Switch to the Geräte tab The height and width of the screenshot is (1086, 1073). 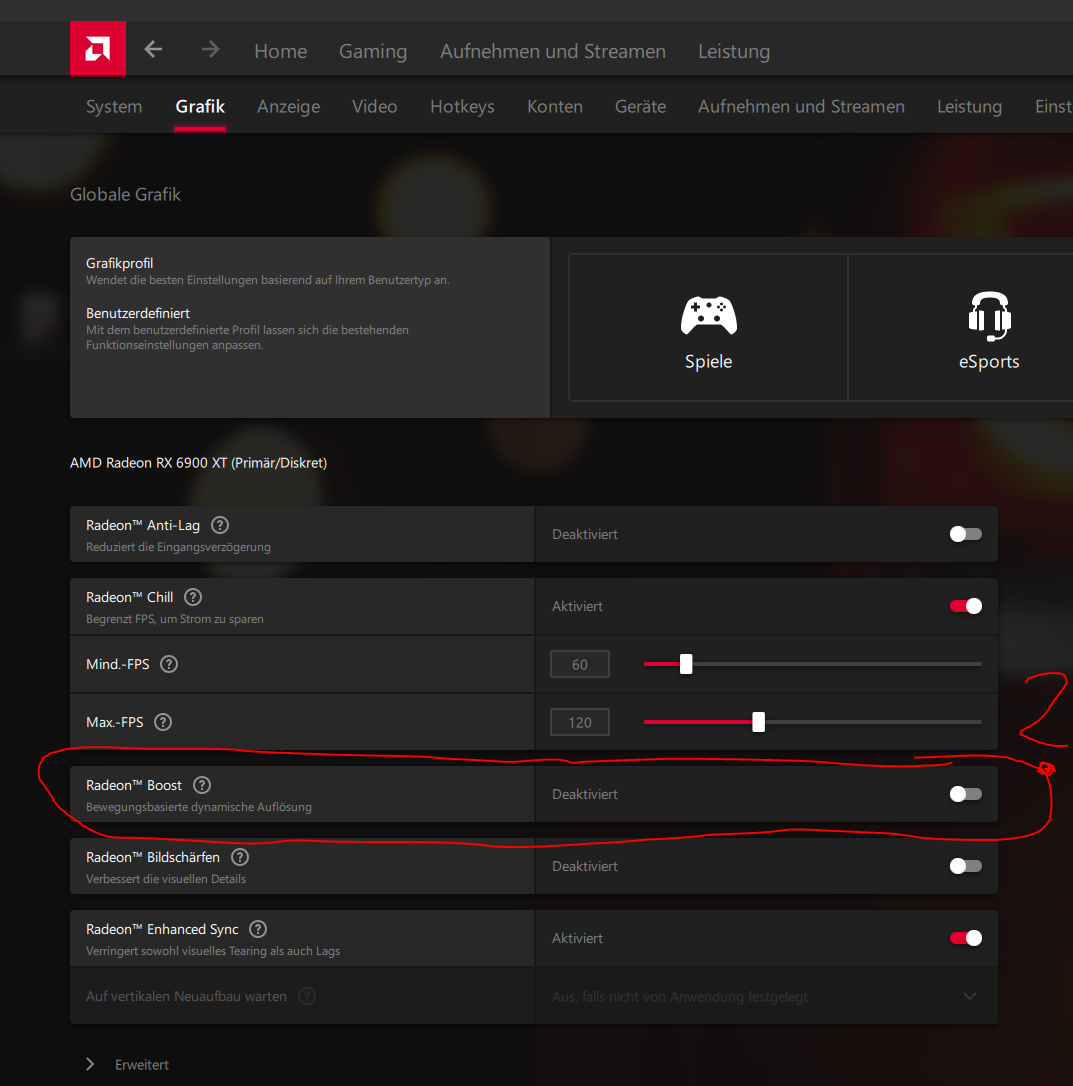[x=640, y=107]
